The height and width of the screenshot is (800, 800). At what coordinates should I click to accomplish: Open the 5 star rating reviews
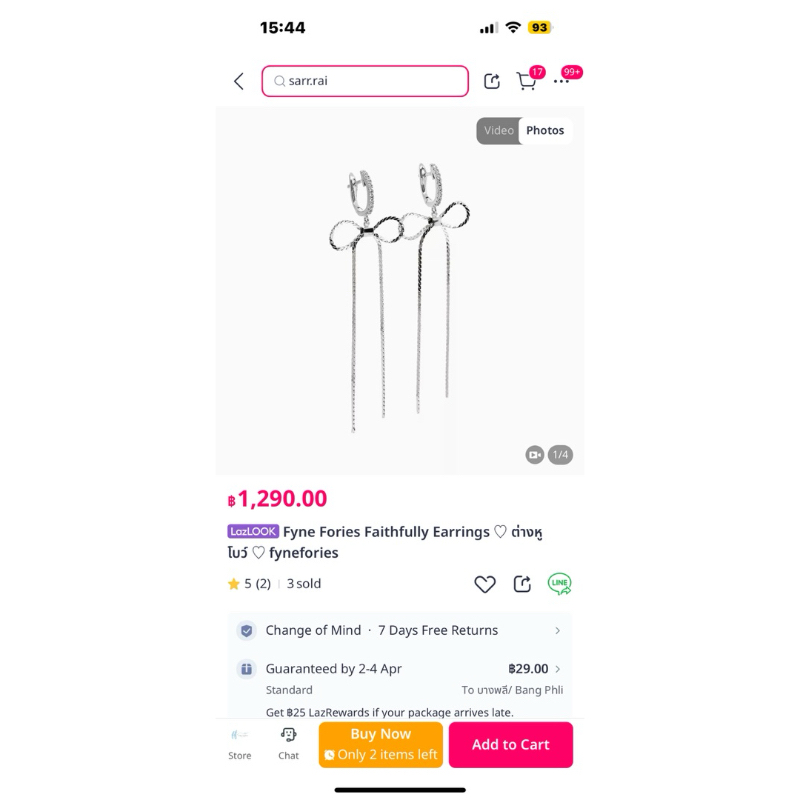coord(249,584)
